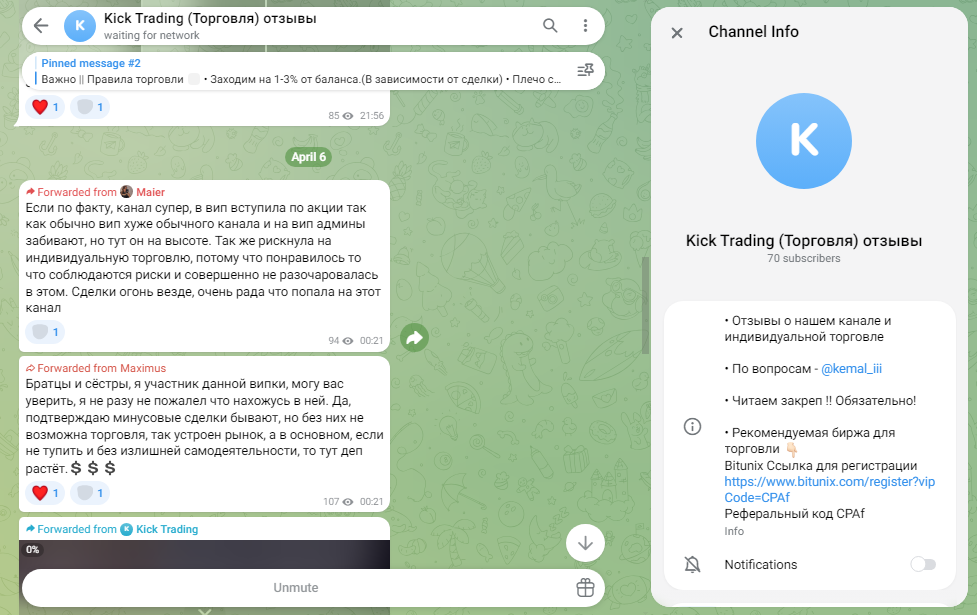Click the crossed bell notifications icon
977x615 pixels.
click(x=692, y=565)
